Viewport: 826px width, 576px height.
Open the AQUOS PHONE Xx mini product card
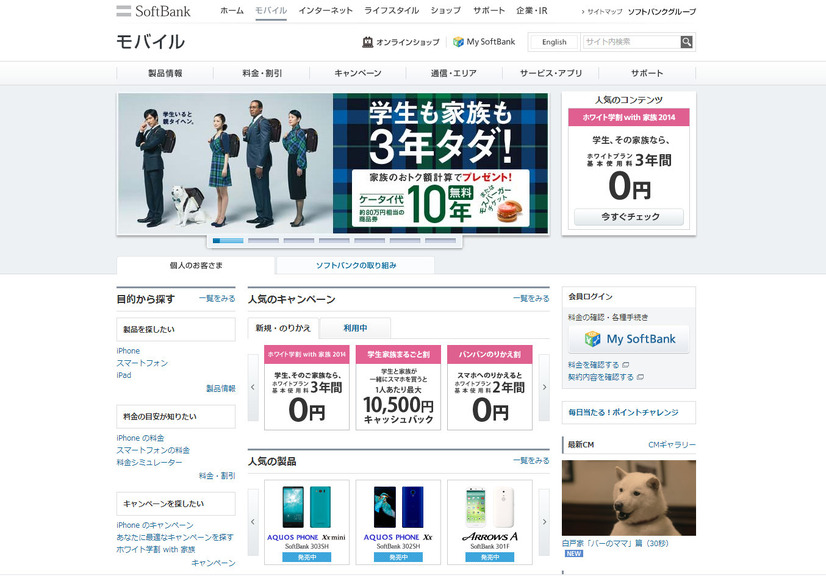click(x=307, y=522)
